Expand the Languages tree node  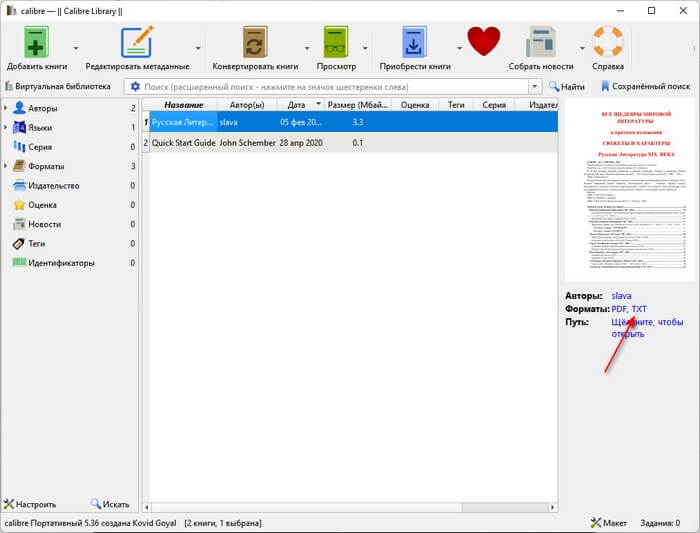coord(5,127)
